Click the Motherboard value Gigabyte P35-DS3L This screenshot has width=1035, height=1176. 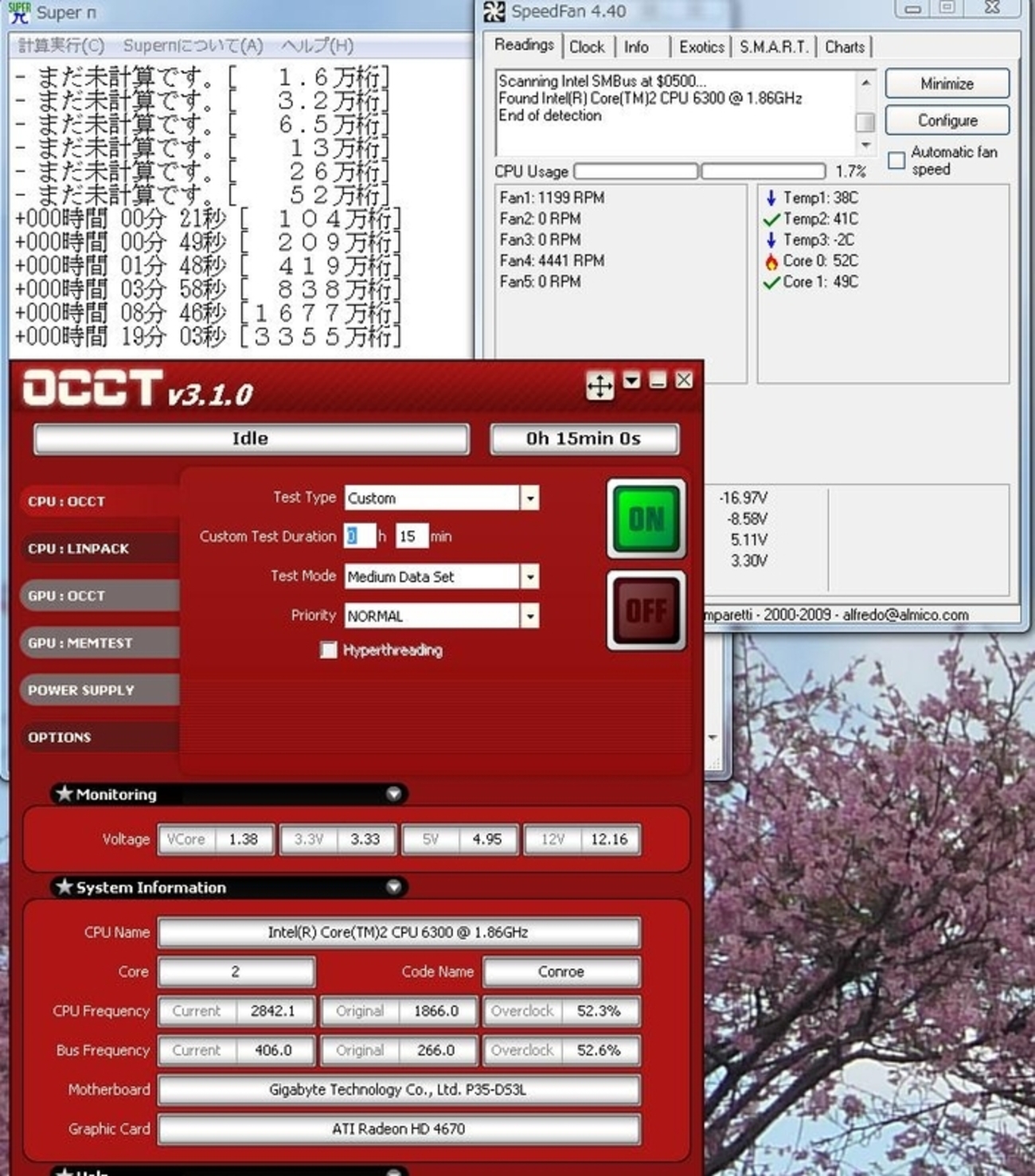(399, 1089)
